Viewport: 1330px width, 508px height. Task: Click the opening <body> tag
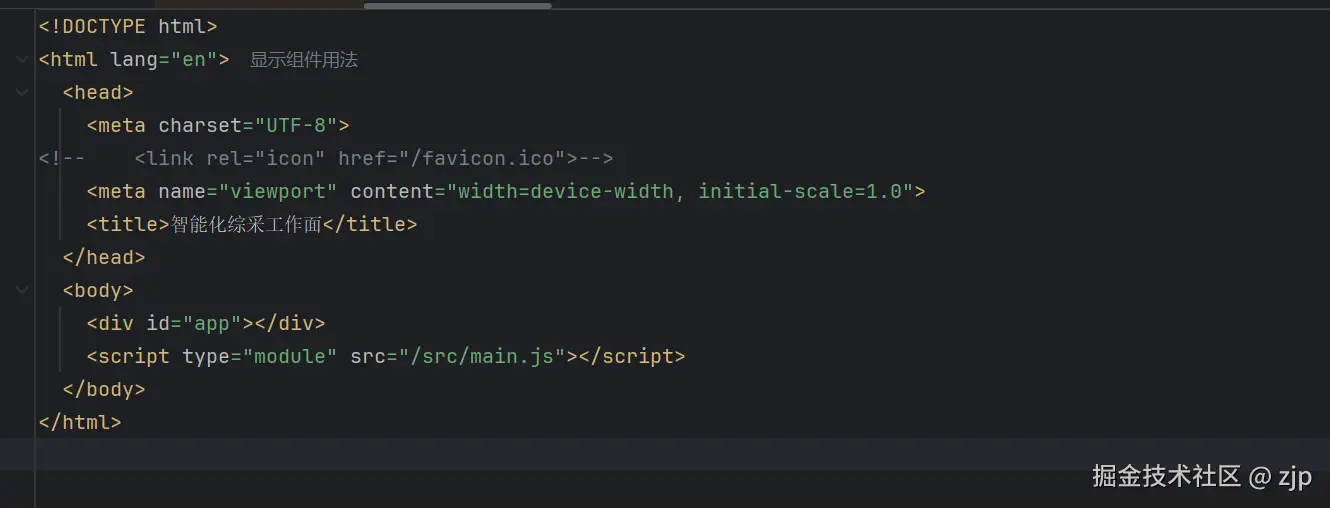(98, 291)
